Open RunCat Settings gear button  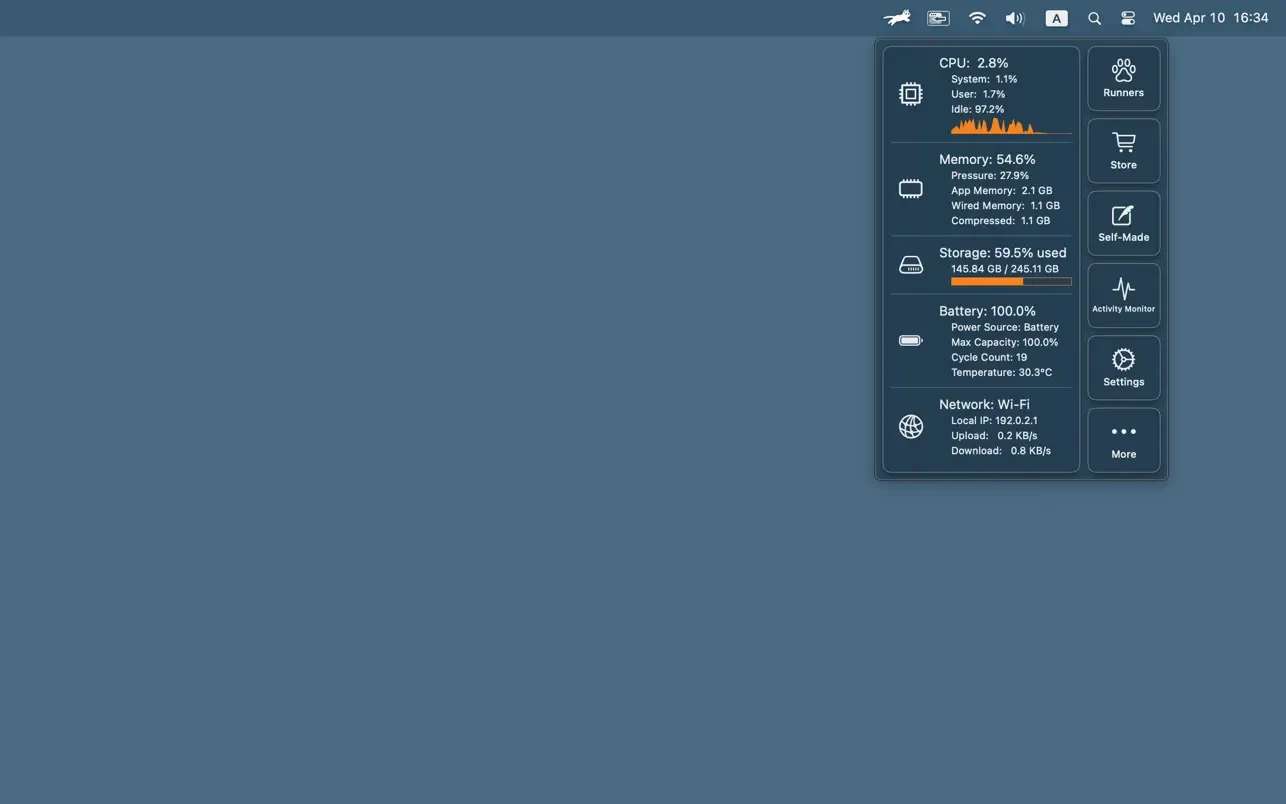point(1123,367)
